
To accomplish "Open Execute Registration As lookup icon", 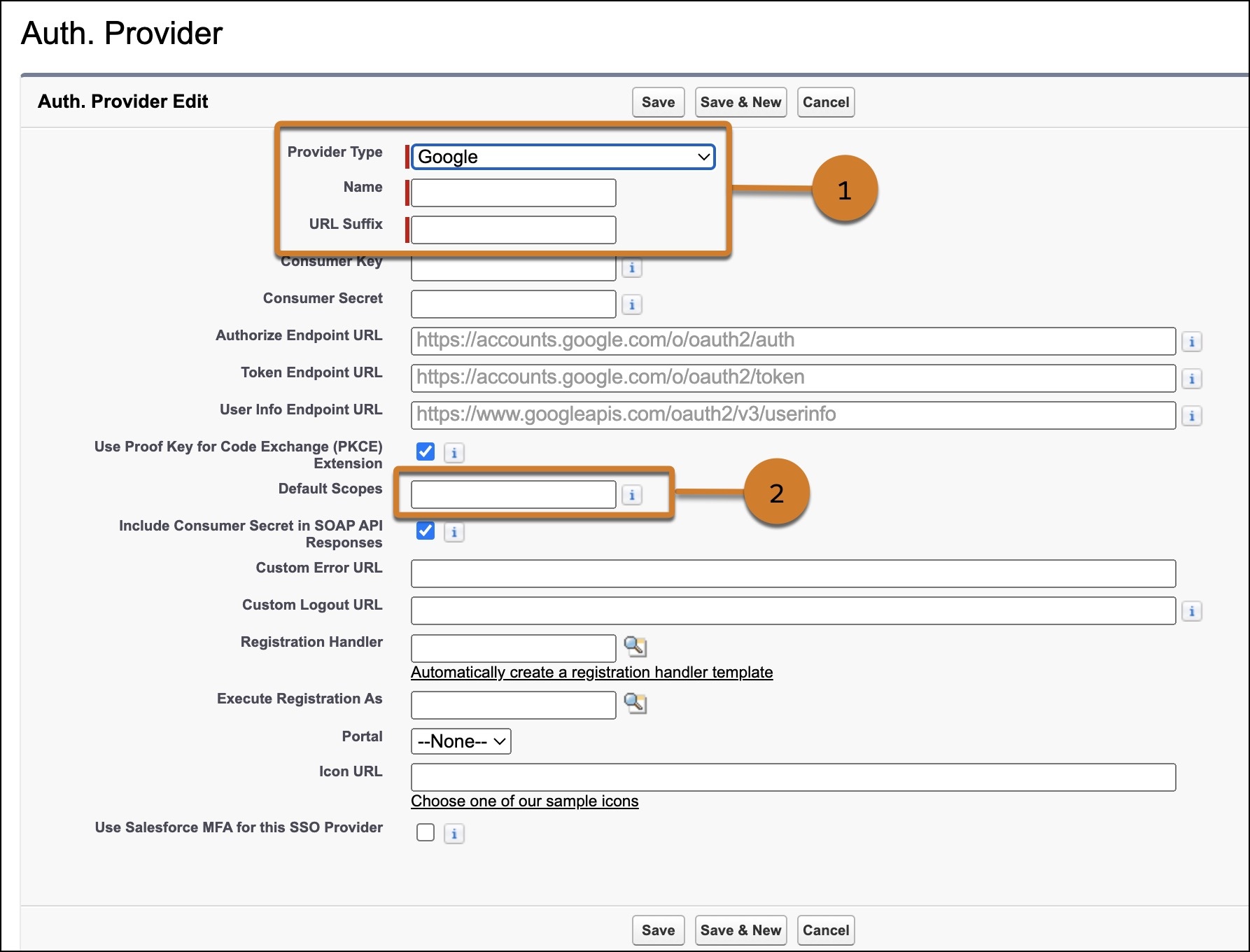I will pos(635,703).
